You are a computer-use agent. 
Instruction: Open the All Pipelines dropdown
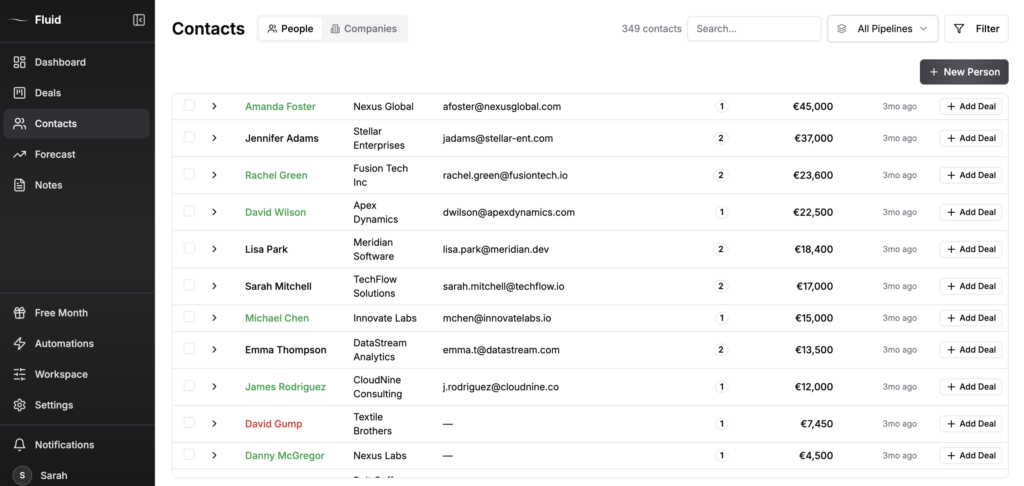point(882,29)
